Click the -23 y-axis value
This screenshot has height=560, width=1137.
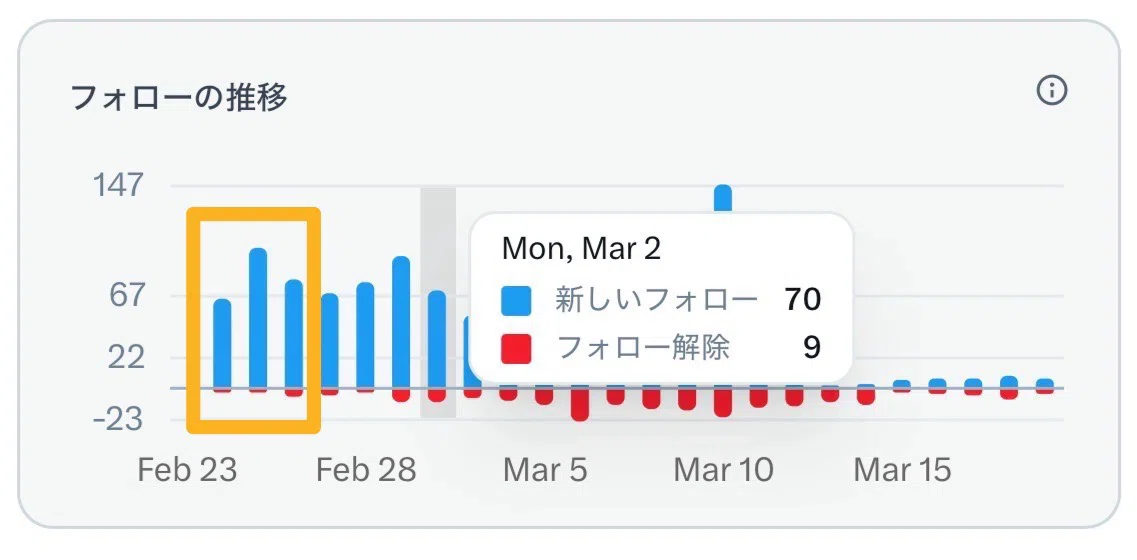pos(120,419)
